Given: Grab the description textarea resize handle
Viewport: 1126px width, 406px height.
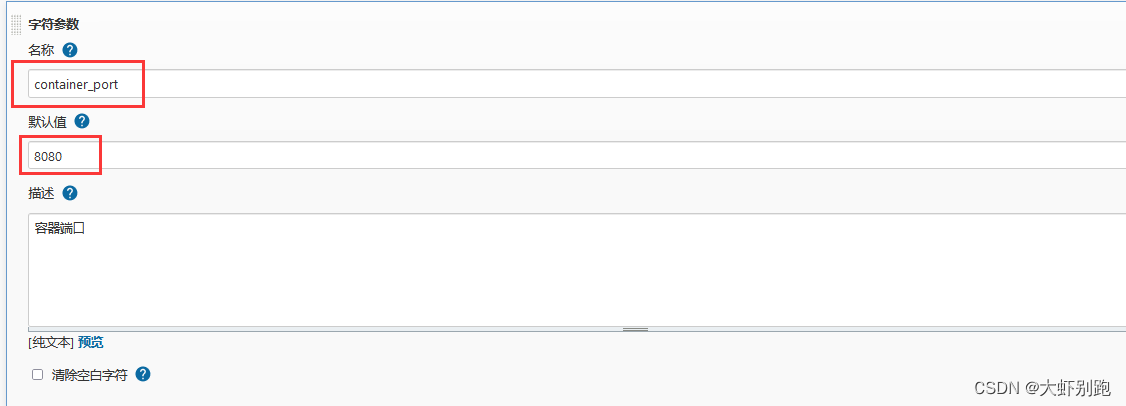Looking at the screenshot, I should click(635, 328).
